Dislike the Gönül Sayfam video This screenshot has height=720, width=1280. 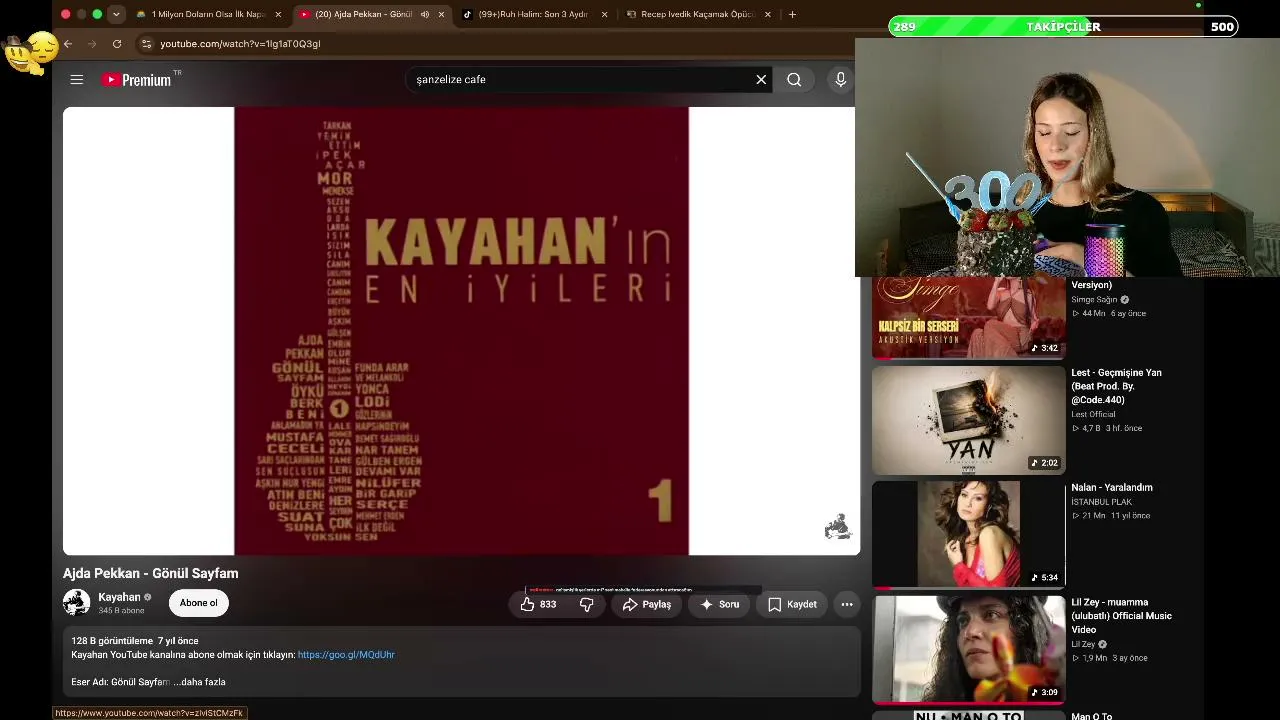(x=587, y=604)
